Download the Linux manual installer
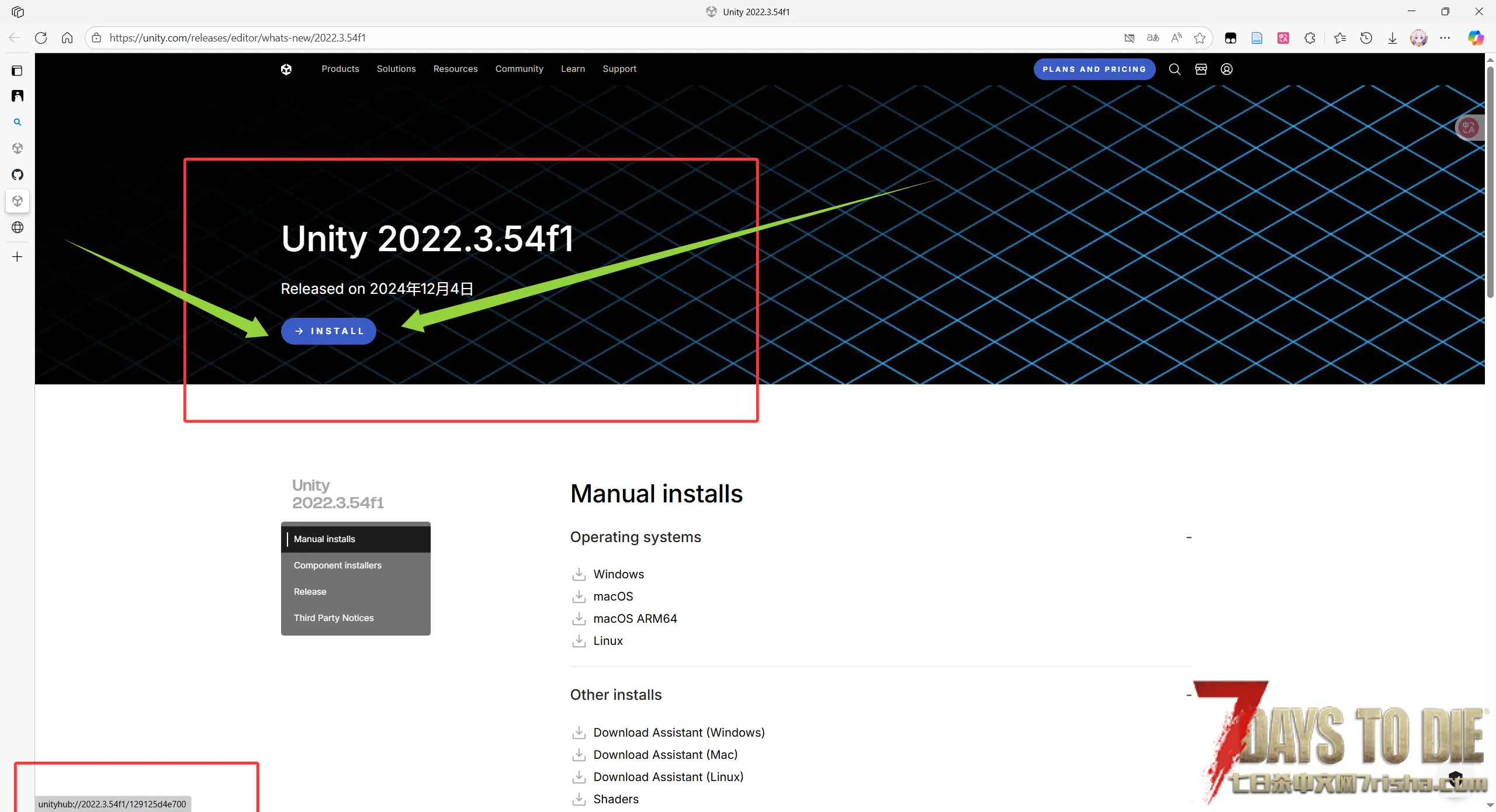 point(597,641)
